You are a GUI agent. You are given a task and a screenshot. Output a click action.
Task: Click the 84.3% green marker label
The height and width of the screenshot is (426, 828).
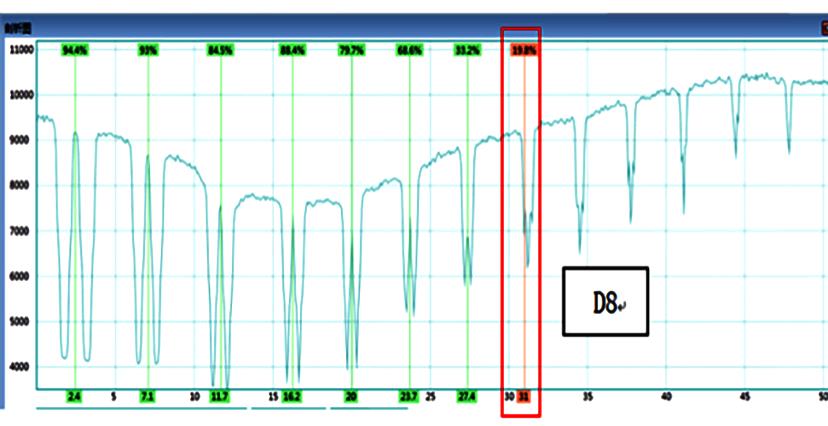220,49
